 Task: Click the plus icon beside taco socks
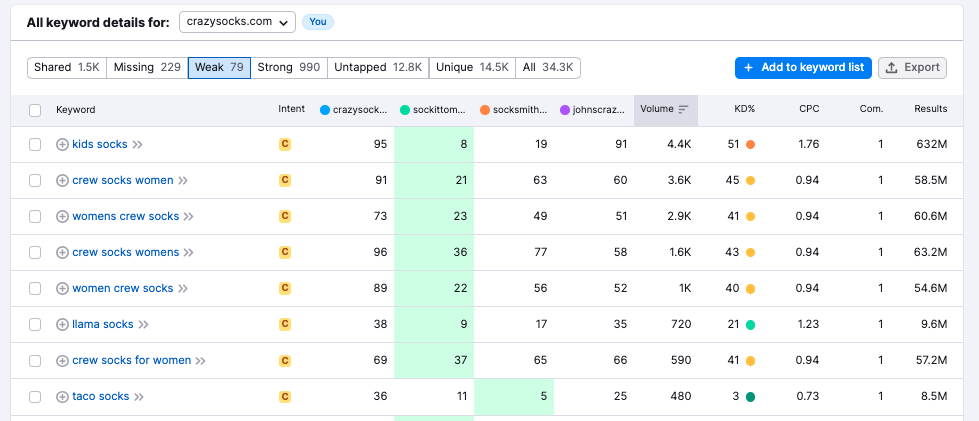pyautogui.click(x=62, y=397)
